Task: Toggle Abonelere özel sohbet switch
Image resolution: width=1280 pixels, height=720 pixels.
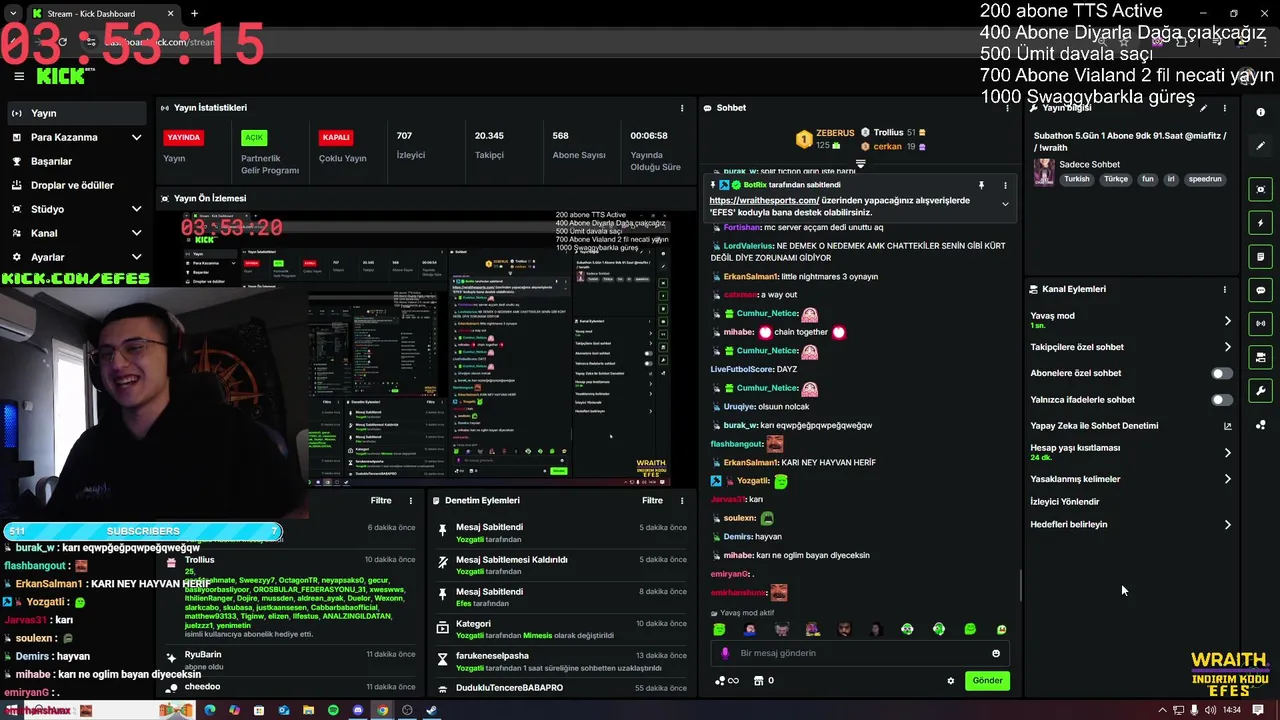Action: (x=1221, y=373)
